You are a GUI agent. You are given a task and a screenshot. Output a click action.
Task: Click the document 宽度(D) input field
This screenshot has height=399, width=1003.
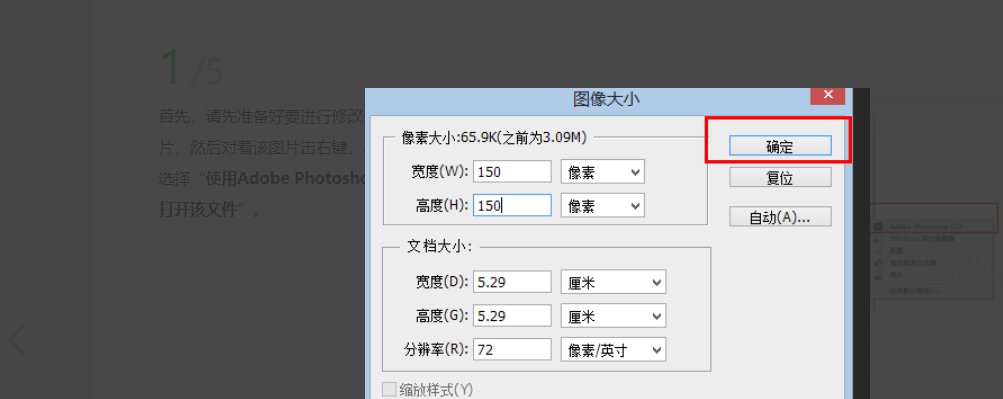coord(512,281)
